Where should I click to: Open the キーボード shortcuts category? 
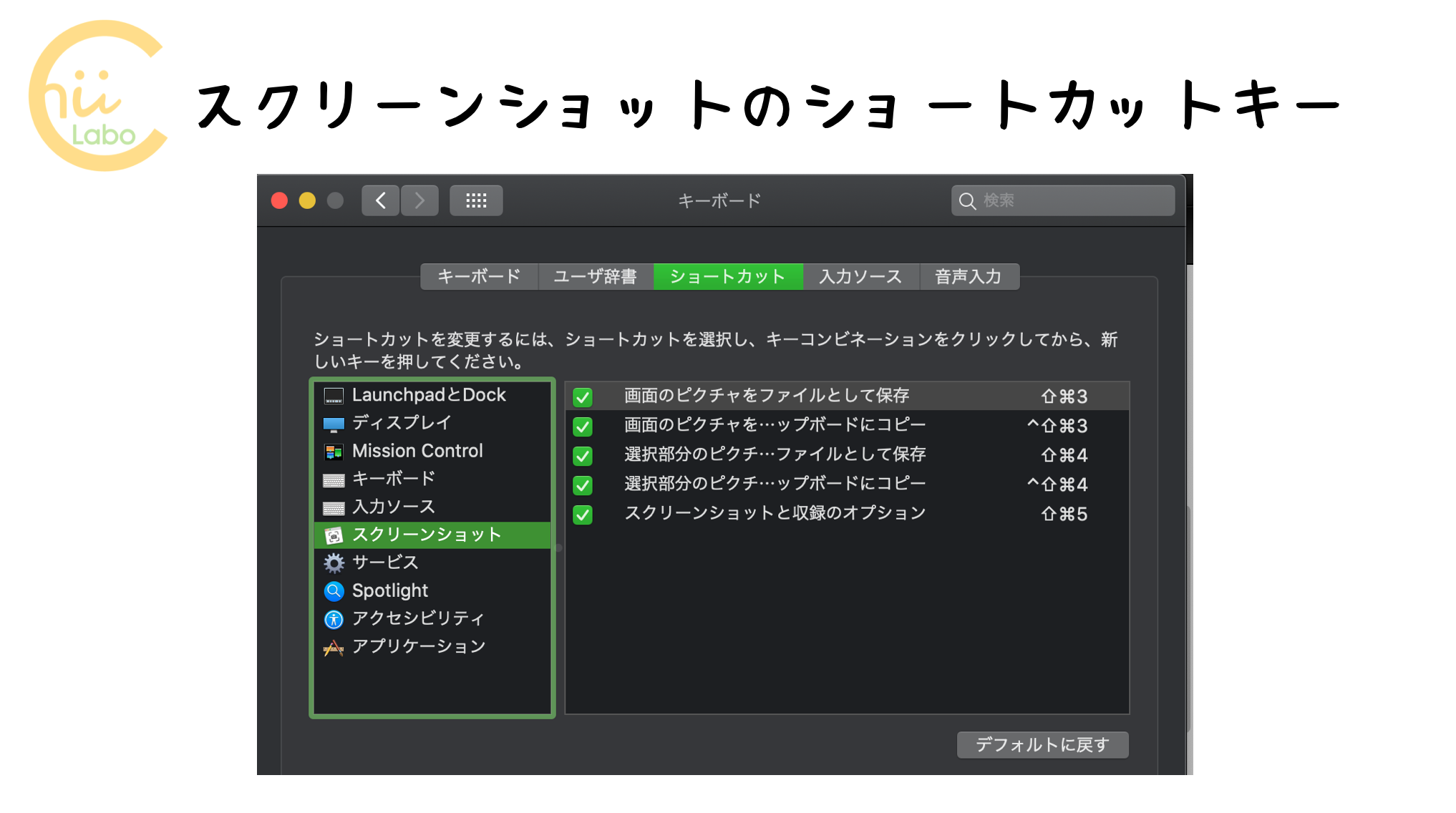coord(392,479)
